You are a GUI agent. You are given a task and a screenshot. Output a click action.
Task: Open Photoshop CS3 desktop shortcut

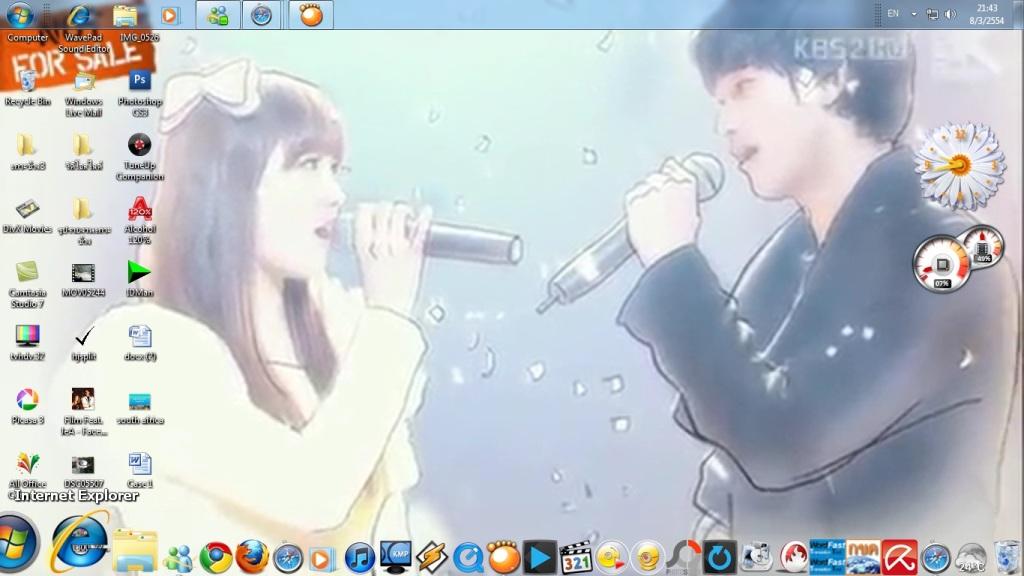click(x=139, y=94)
